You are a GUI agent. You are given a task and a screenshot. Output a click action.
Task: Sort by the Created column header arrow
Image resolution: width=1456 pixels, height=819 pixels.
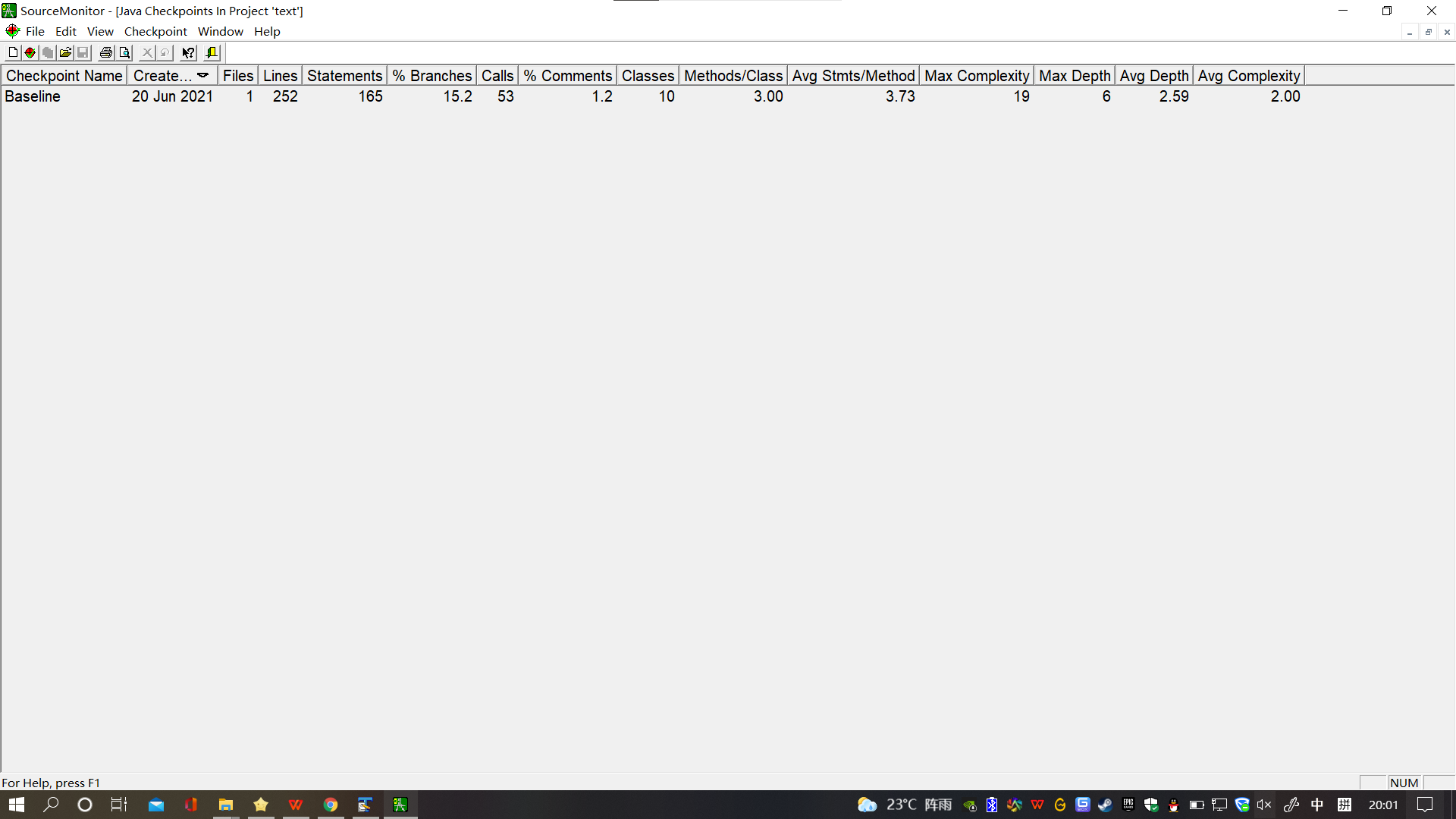(x=202, y=76)
